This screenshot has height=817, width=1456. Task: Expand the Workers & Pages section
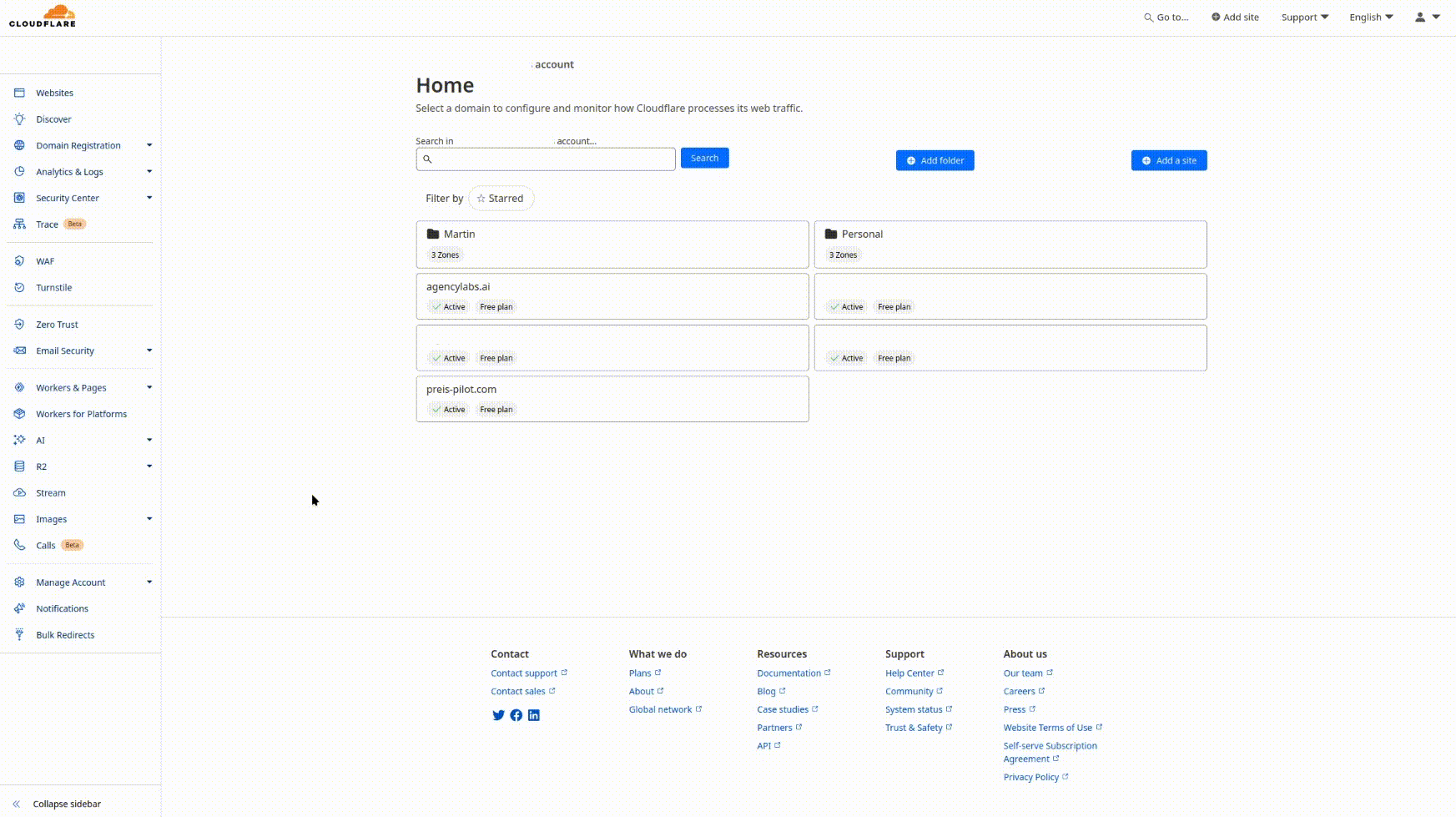[x=71, y=387]
